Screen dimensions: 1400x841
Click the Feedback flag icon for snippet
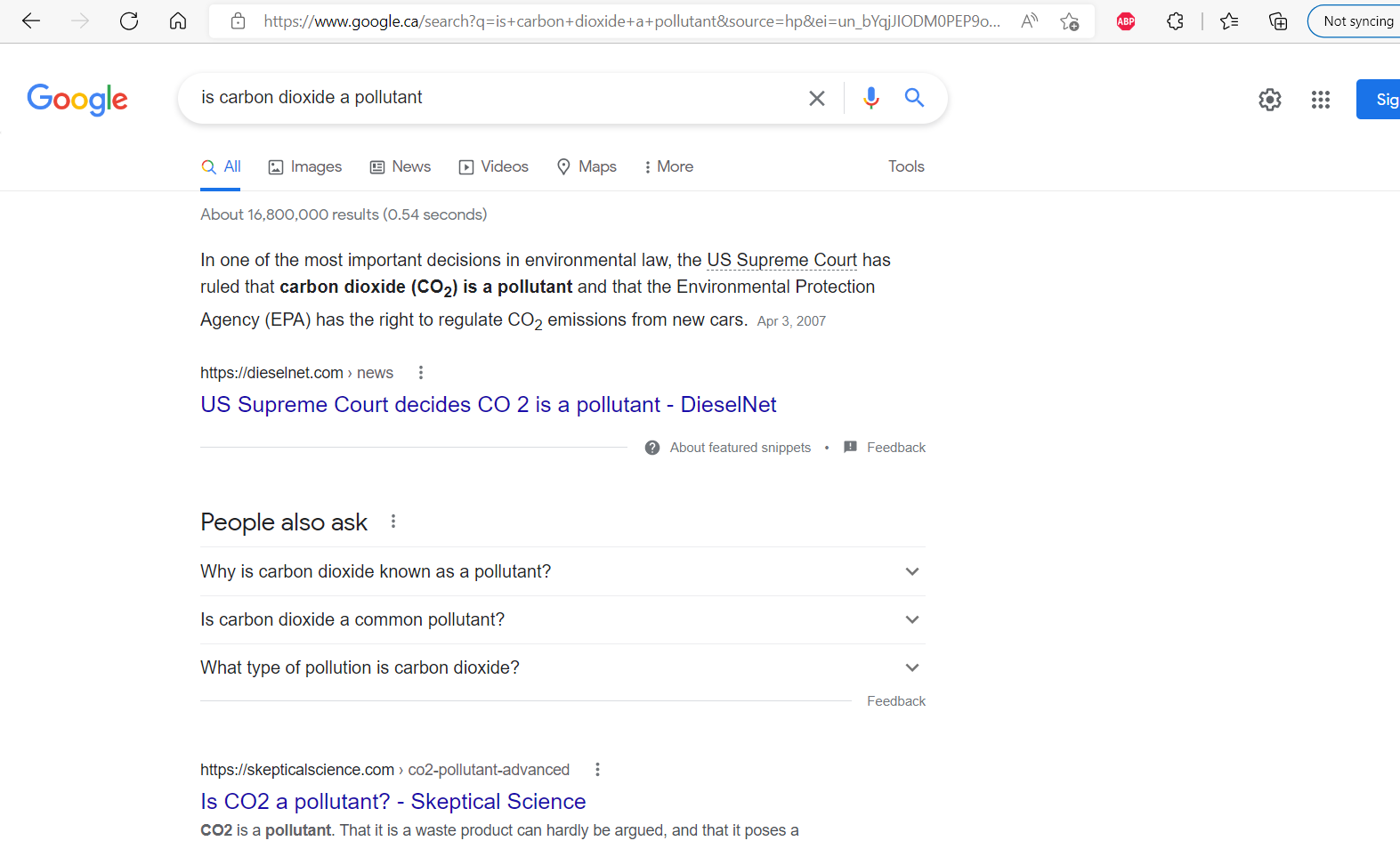tap(850, 447)
